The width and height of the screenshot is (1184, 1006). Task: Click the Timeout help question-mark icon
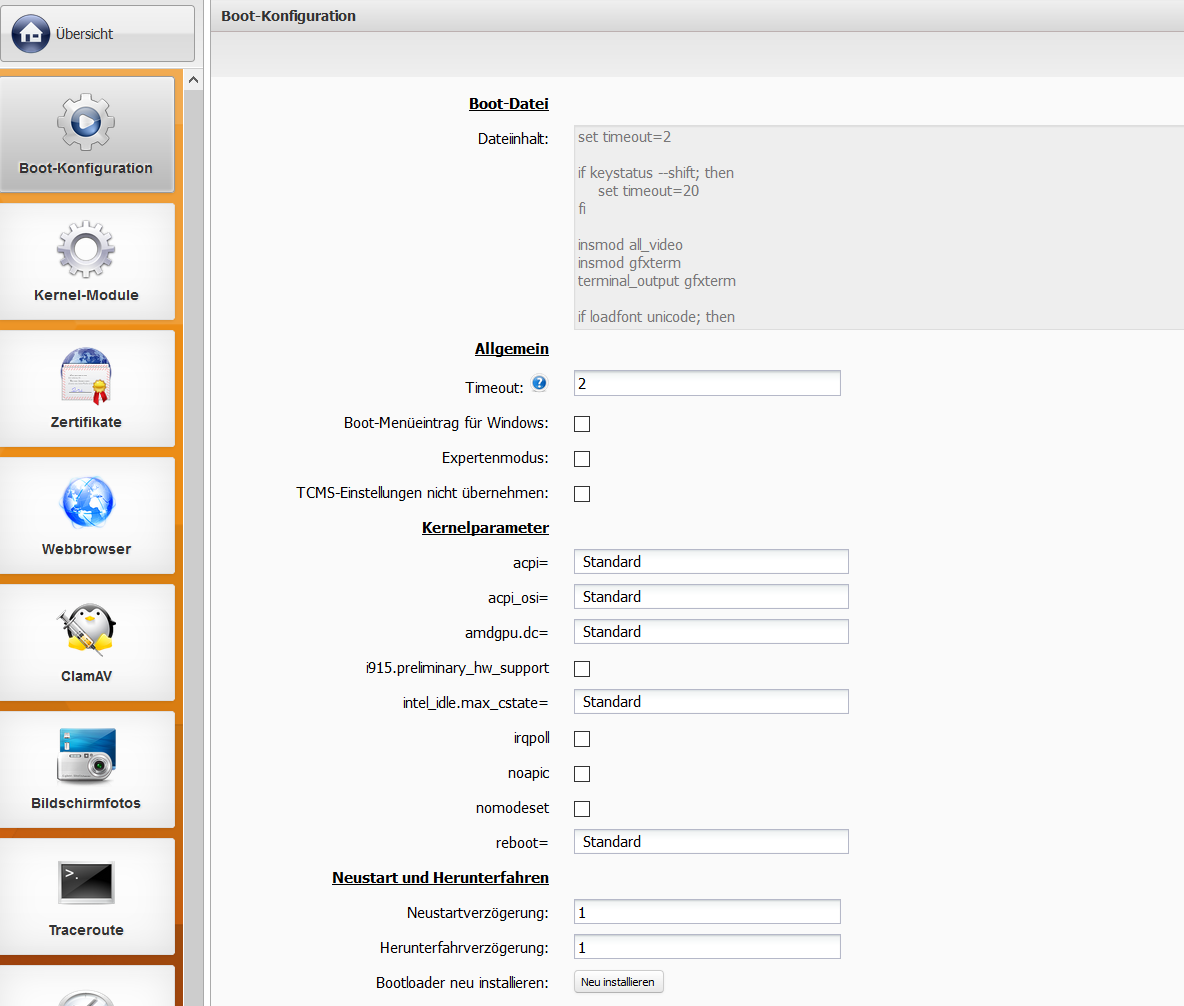[x=539, y=383]
